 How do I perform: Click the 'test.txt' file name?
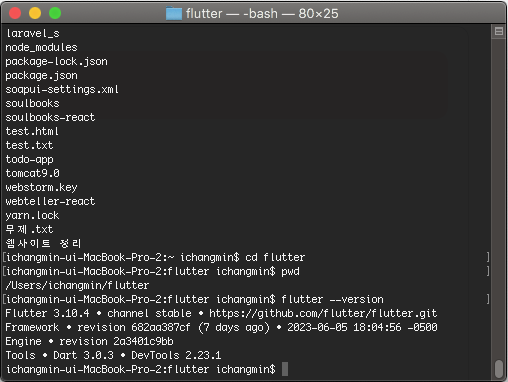(29, 145)
